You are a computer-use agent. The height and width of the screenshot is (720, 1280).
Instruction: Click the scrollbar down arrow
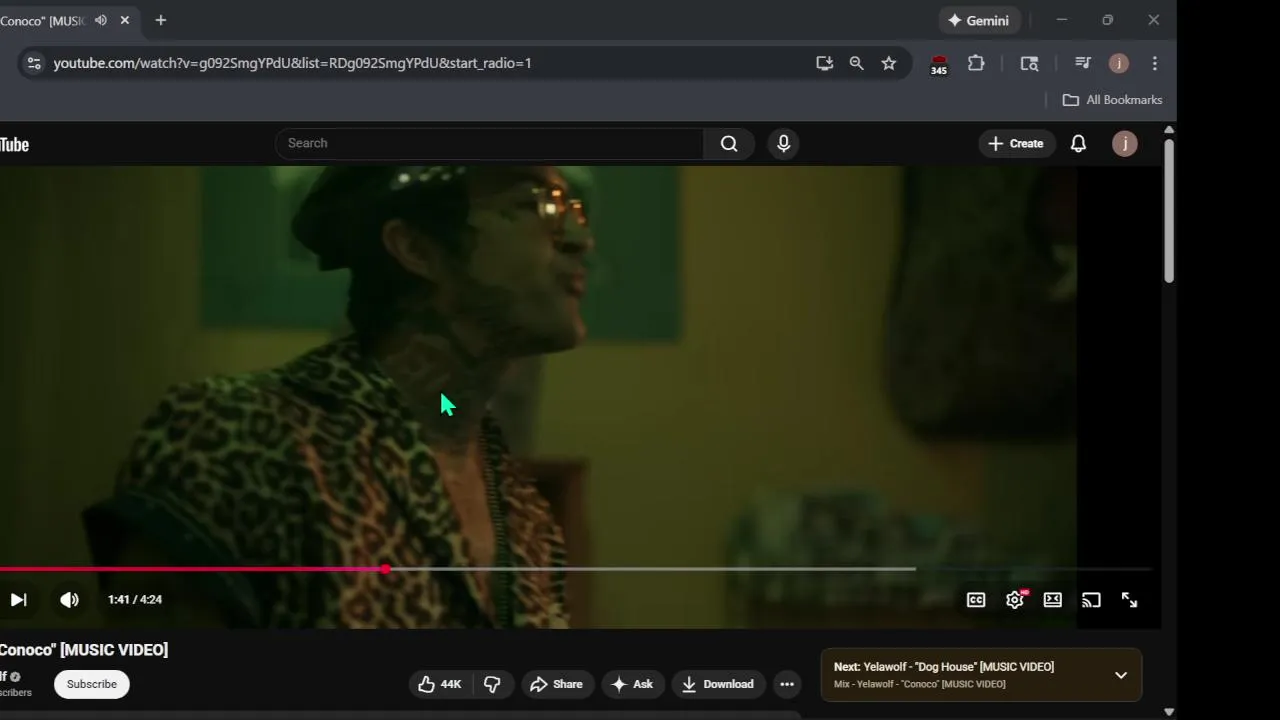pos(1169,712)
